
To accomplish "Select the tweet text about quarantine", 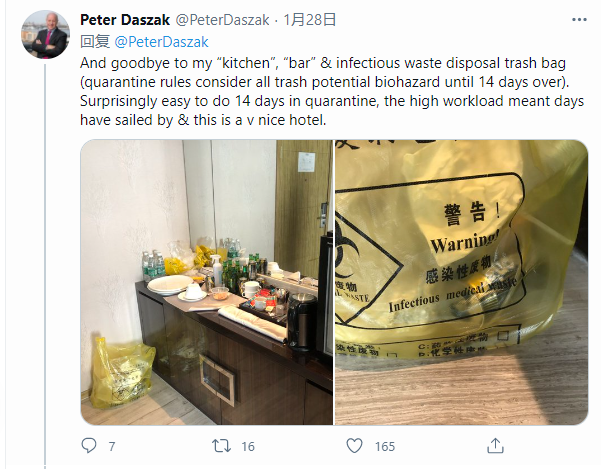I will pos(332,92).
